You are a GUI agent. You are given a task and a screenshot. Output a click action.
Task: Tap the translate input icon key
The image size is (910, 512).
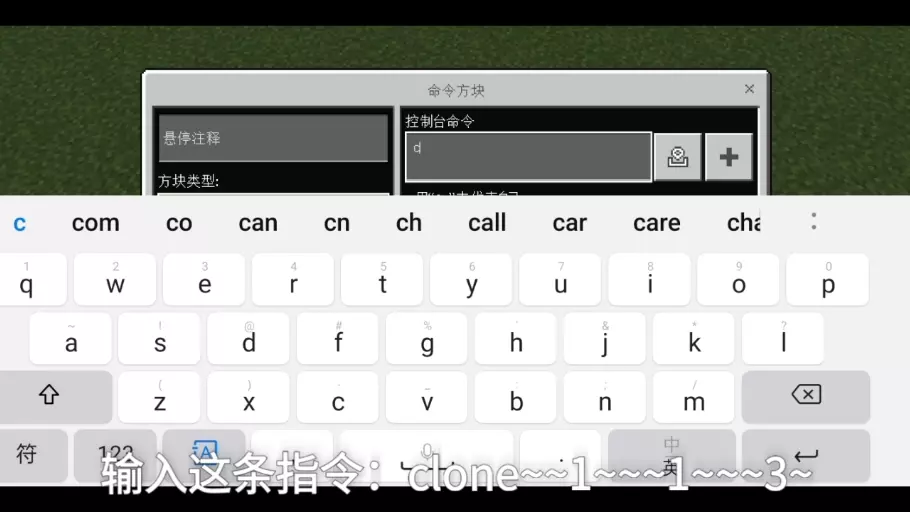point(204,456)
